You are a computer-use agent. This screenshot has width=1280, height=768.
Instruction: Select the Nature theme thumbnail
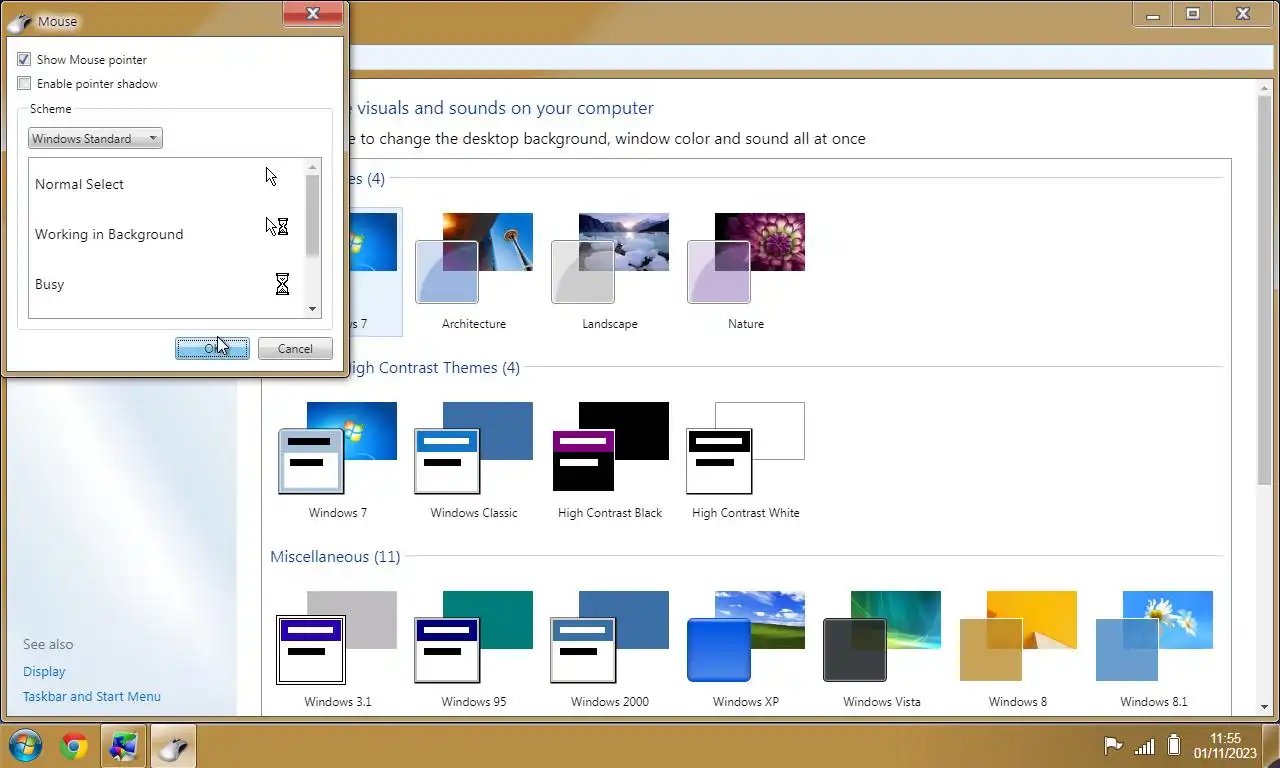click(746, 258)
